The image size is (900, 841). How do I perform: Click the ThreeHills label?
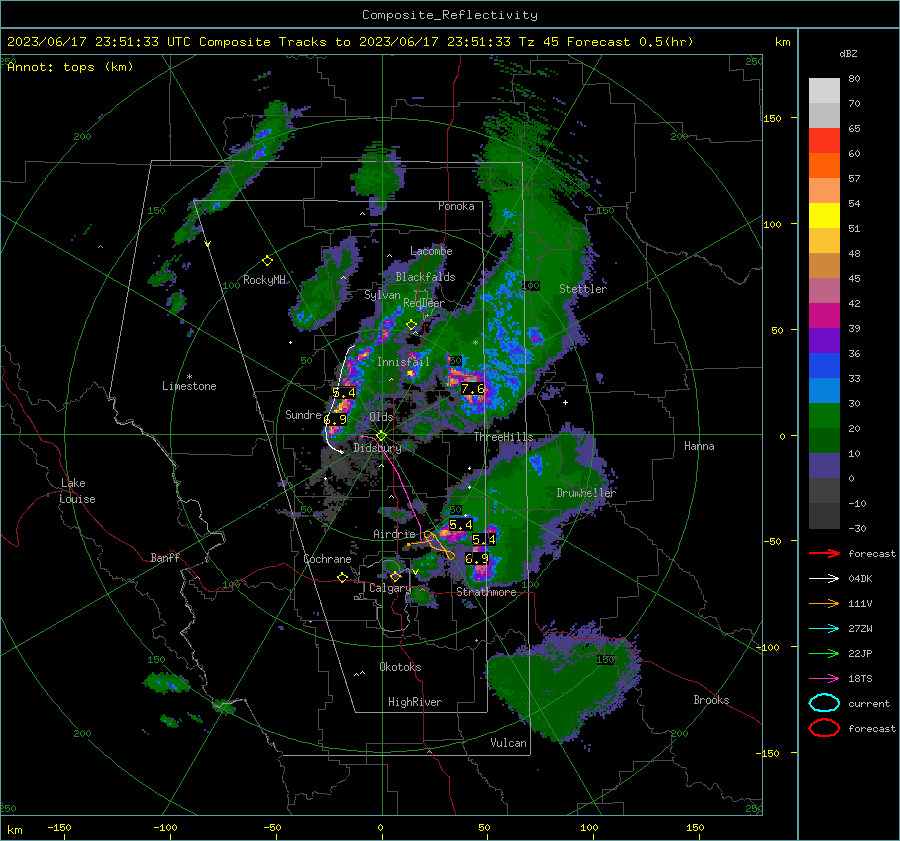503,437
